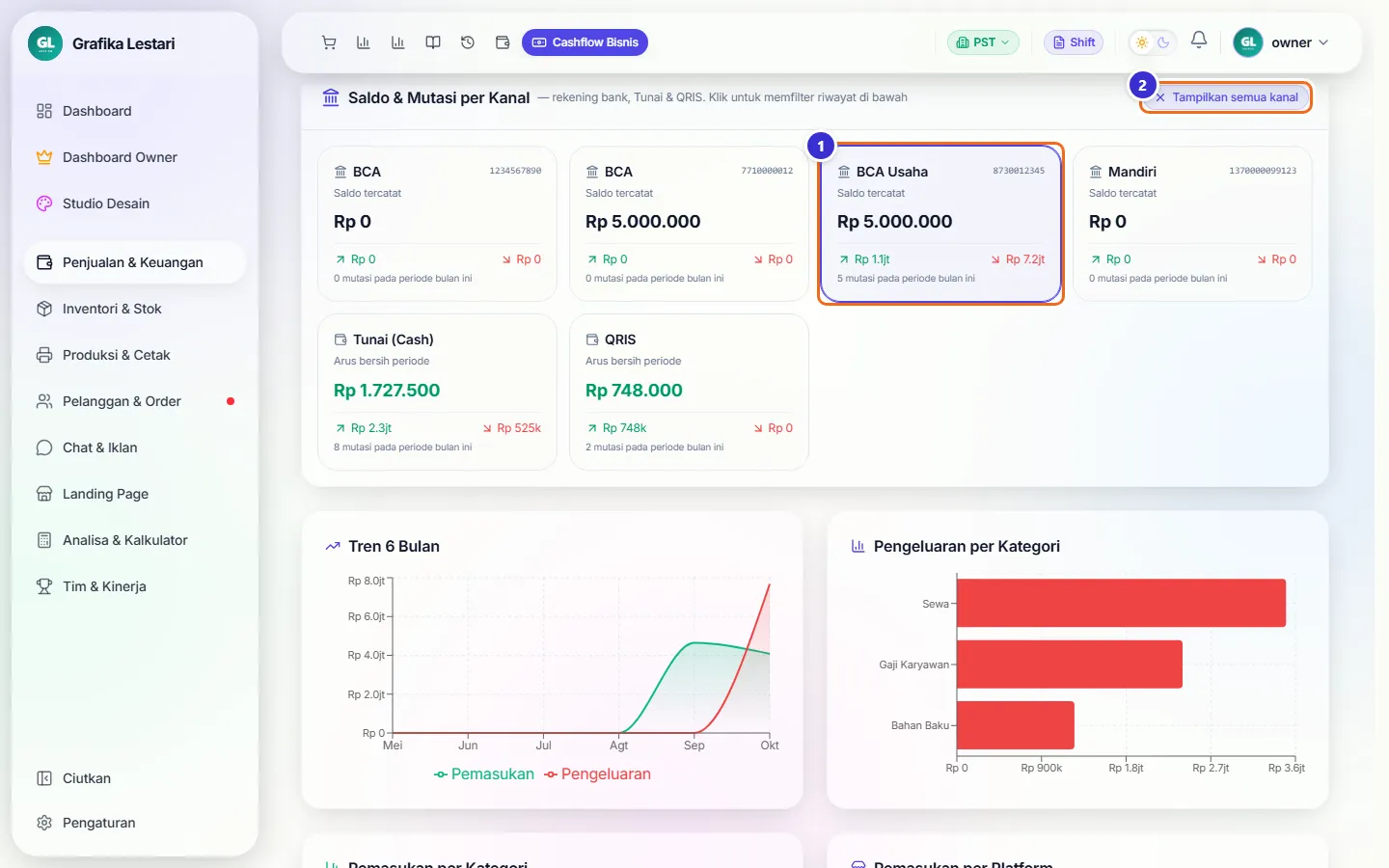Select Inventori & Stok in sidebar
Viewport: 1389px width, 868px height.
(135, 309)
